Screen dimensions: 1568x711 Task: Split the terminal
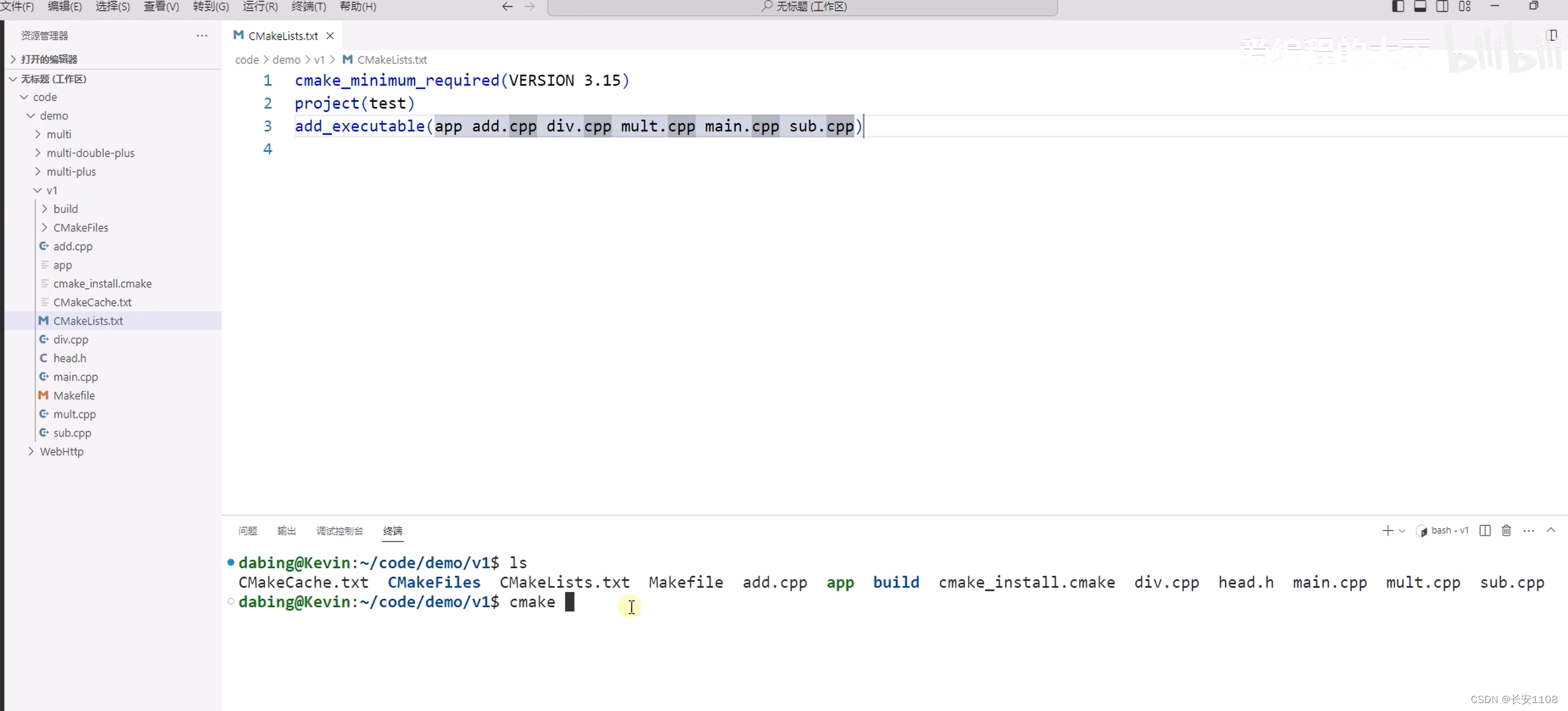tap(1485, 531)
